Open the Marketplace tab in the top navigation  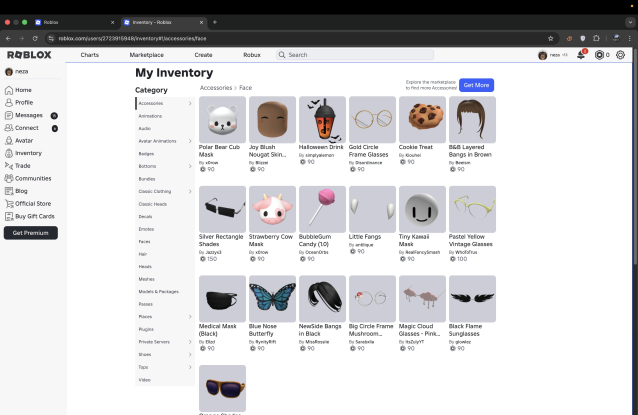[146, 55]
